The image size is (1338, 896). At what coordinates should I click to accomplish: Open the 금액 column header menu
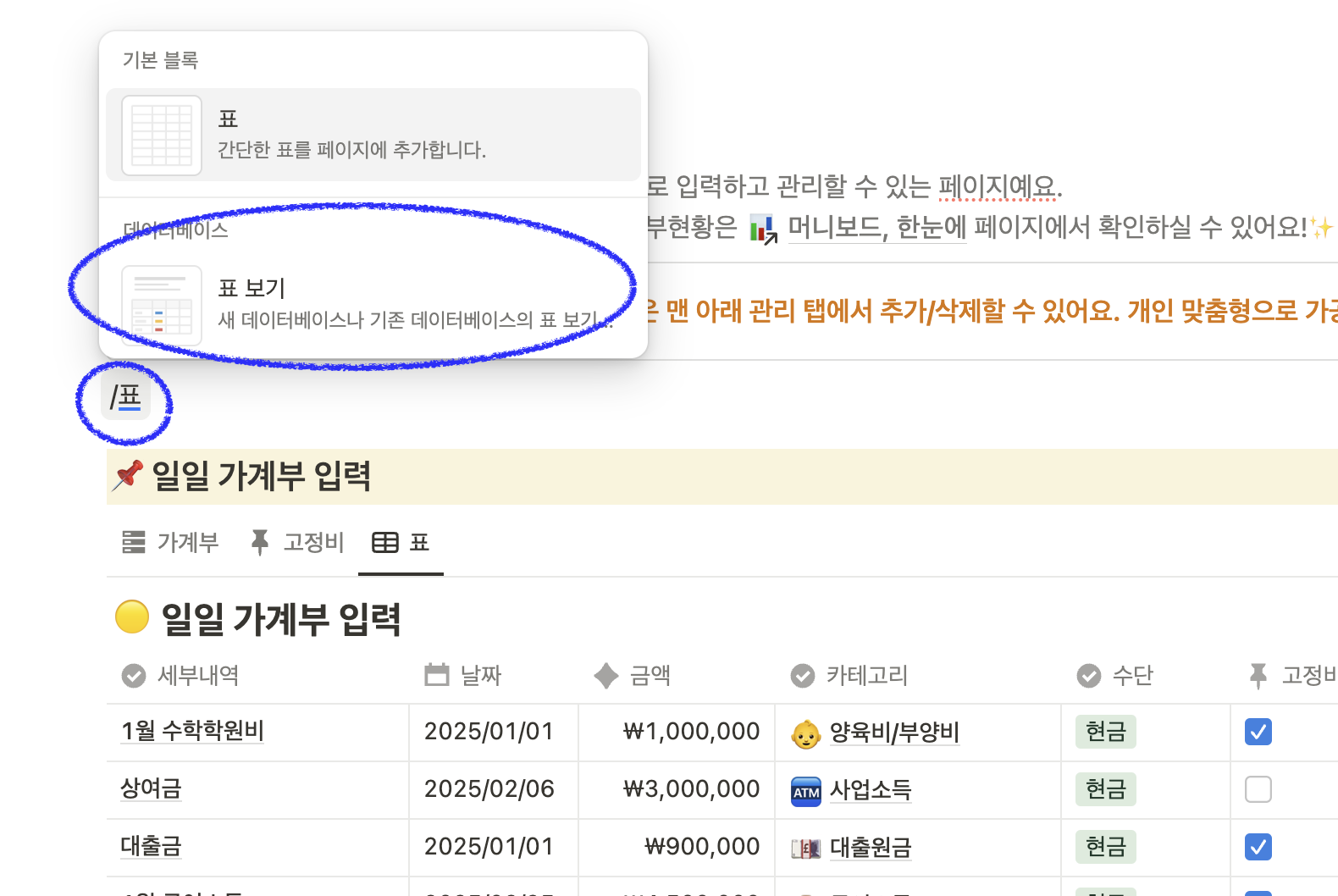pos(677,675)
